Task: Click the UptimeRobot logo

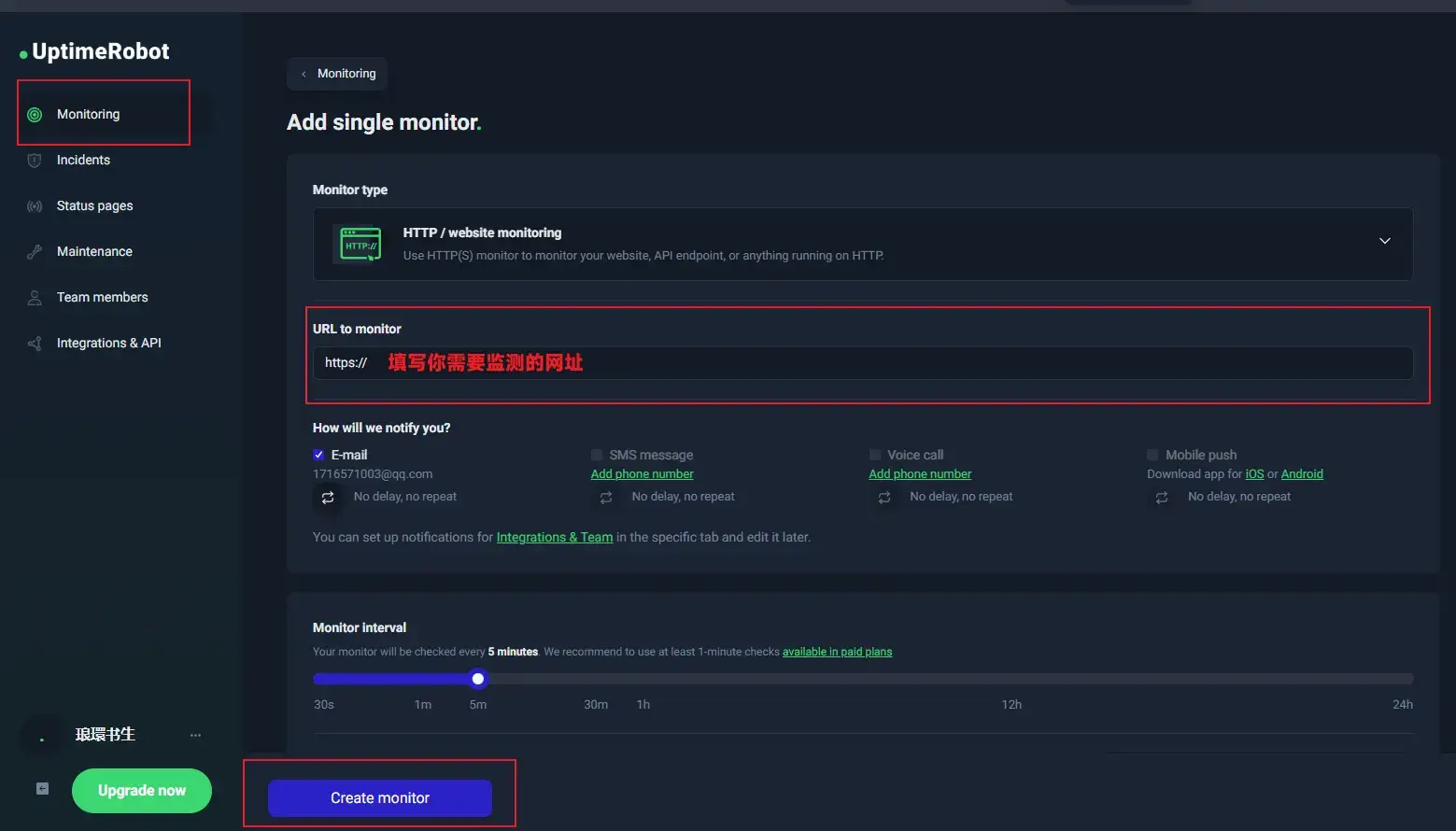Action: pos(94,52)
